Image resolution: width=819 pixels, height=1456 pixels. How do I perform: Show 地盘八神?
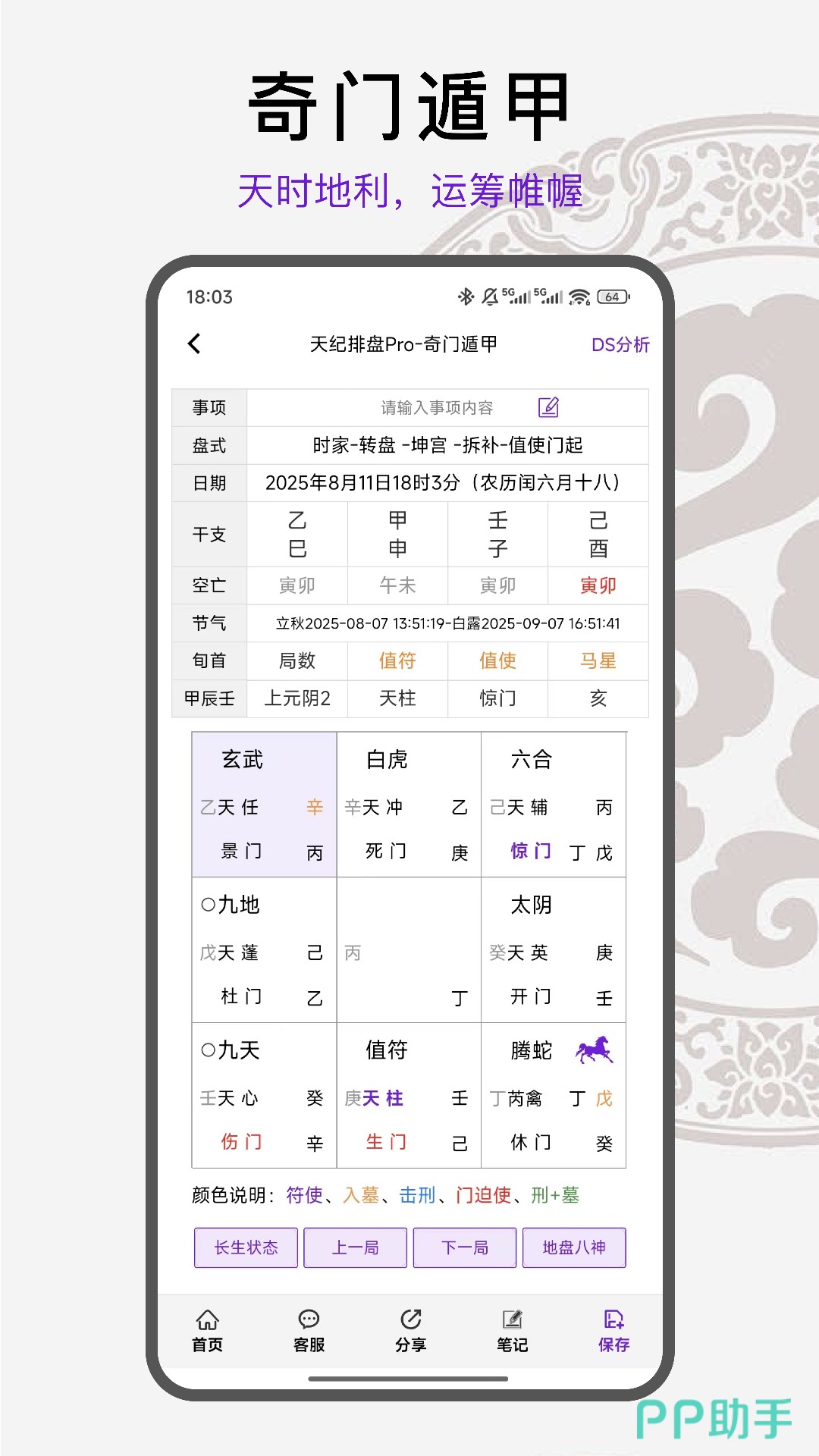pyautogui.click(x=574, y=1247)
